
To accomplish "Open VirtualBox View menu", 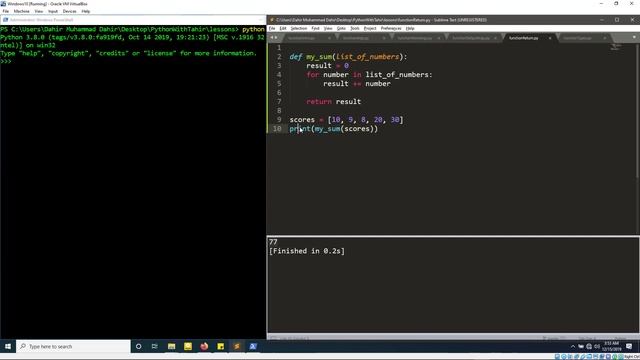I will (x=38, y=11).
